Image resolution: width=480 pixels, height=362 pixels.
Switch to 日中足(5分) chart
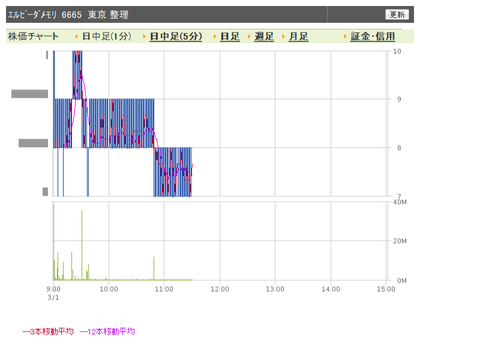click(176, 36)
